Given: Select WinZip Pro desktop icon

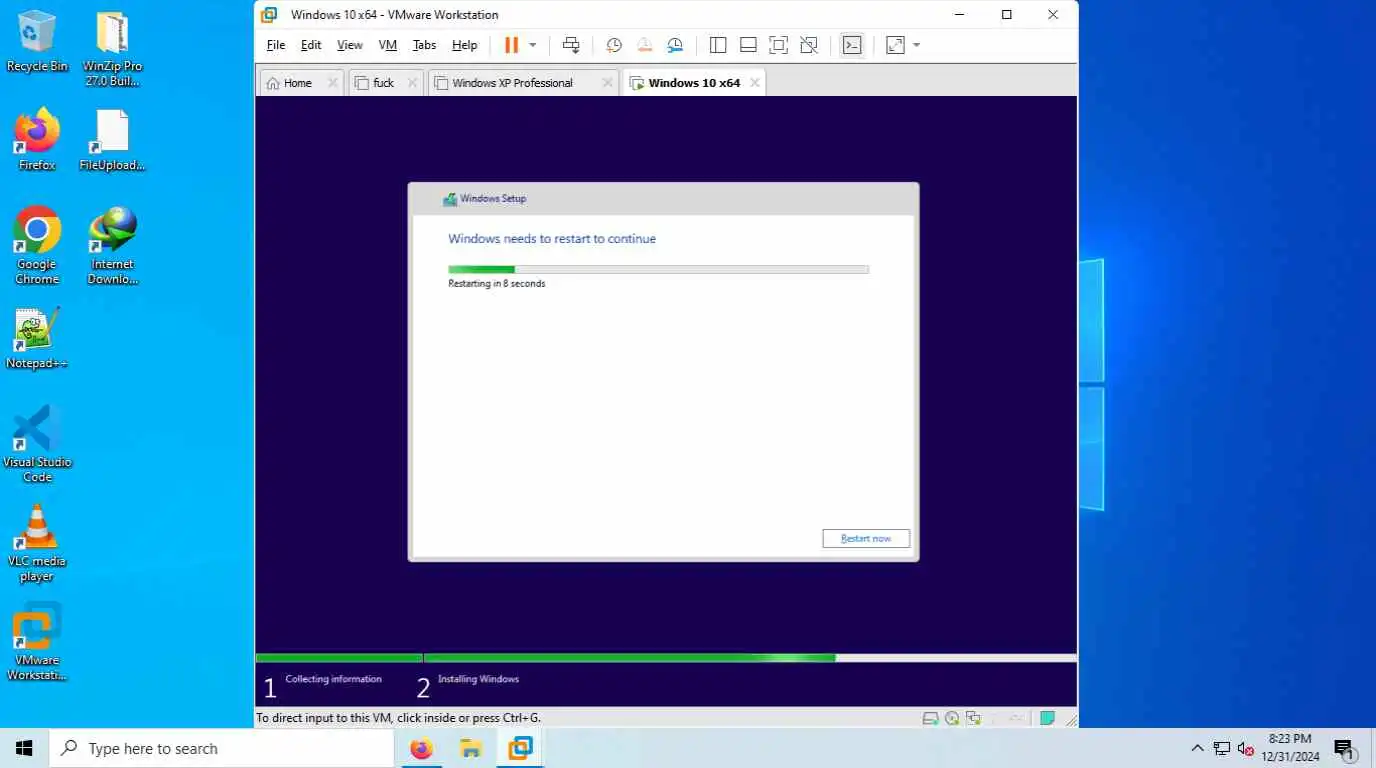Looking at the screenshot, I should tap(112, 49).
